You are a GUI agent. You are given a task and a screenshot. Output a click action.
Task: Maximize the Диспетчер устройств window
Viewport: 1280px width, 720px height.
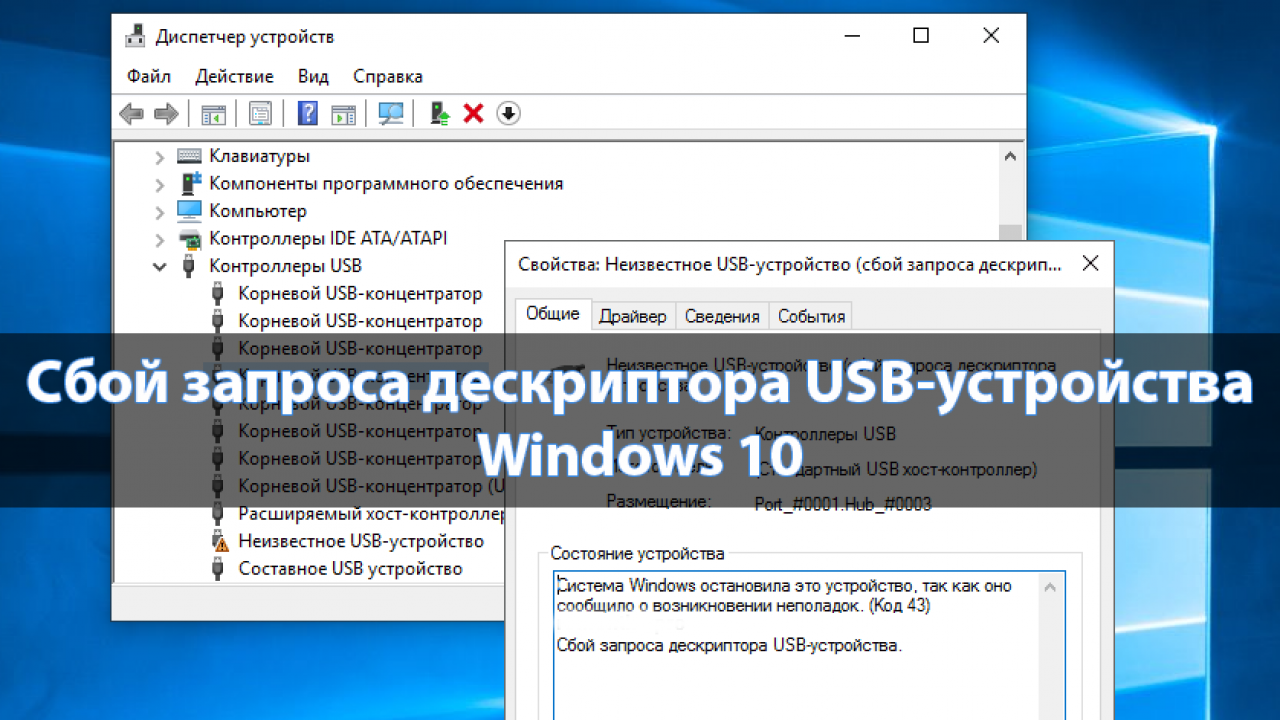point(921,36)
